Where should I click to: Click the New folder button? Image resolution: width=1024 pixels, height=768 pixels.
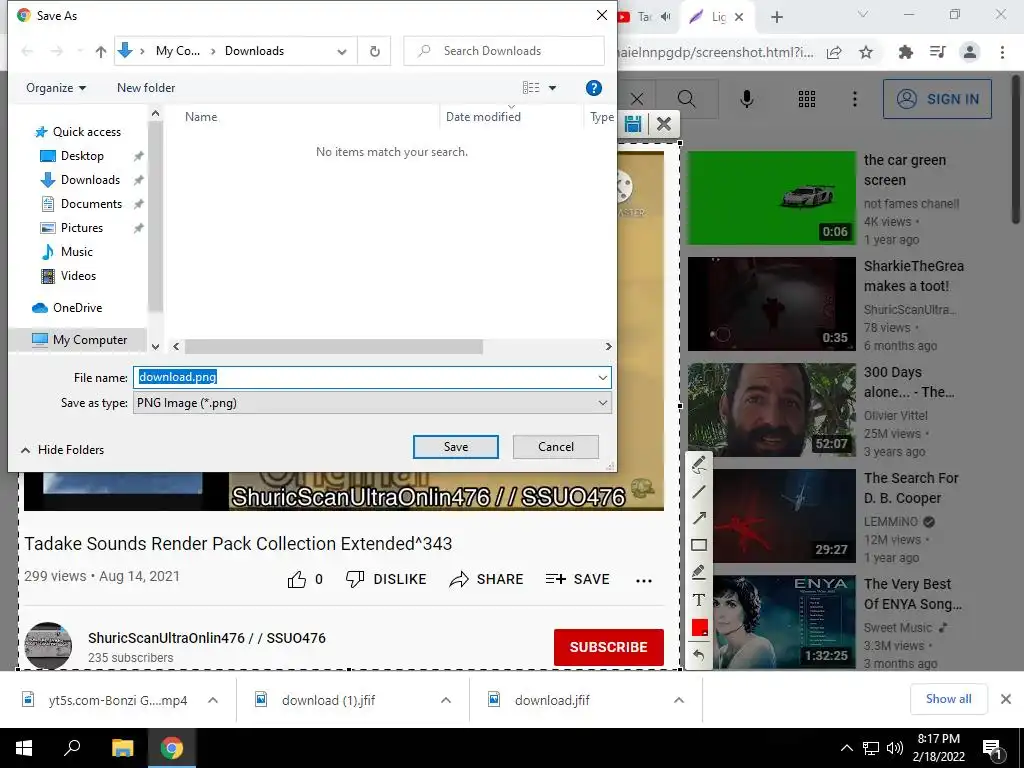coord(146,88)
